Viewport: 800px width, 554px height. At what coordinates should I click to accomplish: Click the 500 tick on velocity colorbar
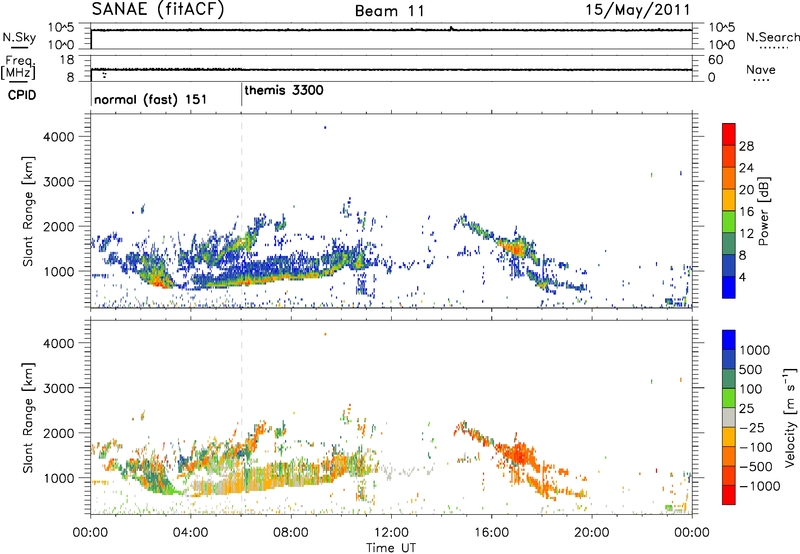tap(751, 369)
